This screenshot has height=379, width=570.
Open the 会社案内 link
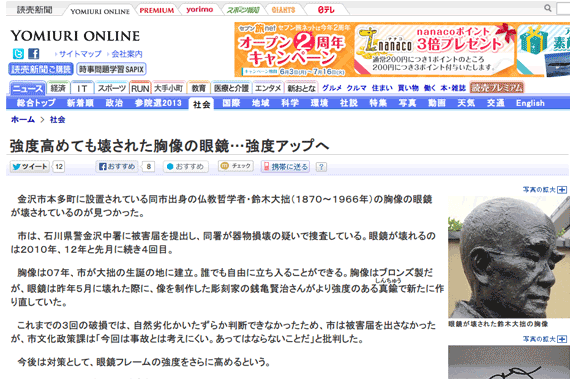(x=127, y=54)
